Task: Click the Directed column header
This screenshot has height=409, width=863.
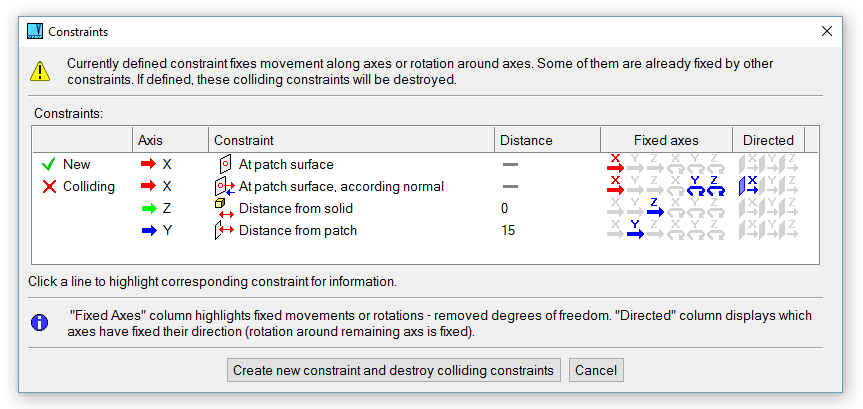Action: (768, 140)
